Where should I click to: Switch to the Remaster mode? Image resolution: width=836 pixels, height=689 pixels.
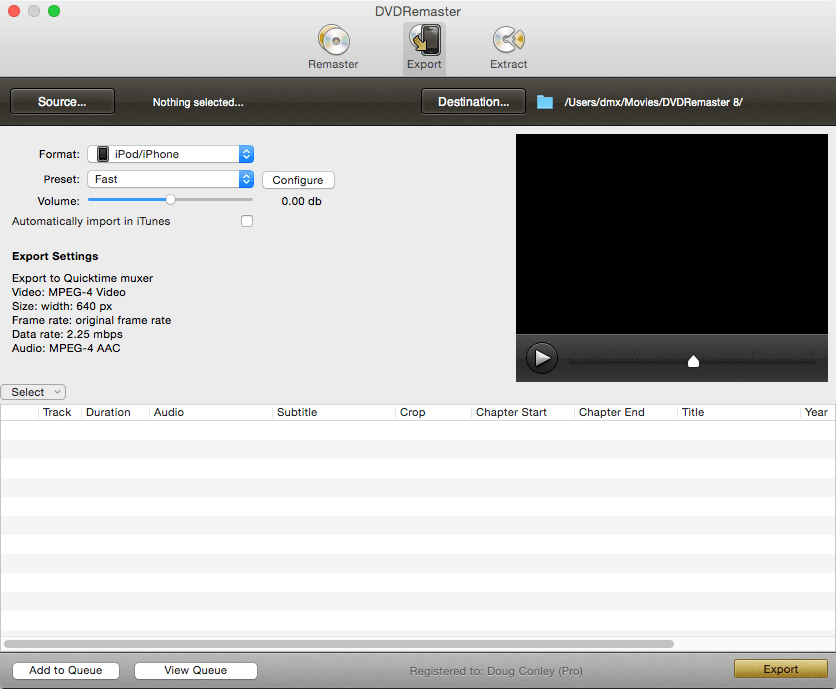tap(333, 47)
